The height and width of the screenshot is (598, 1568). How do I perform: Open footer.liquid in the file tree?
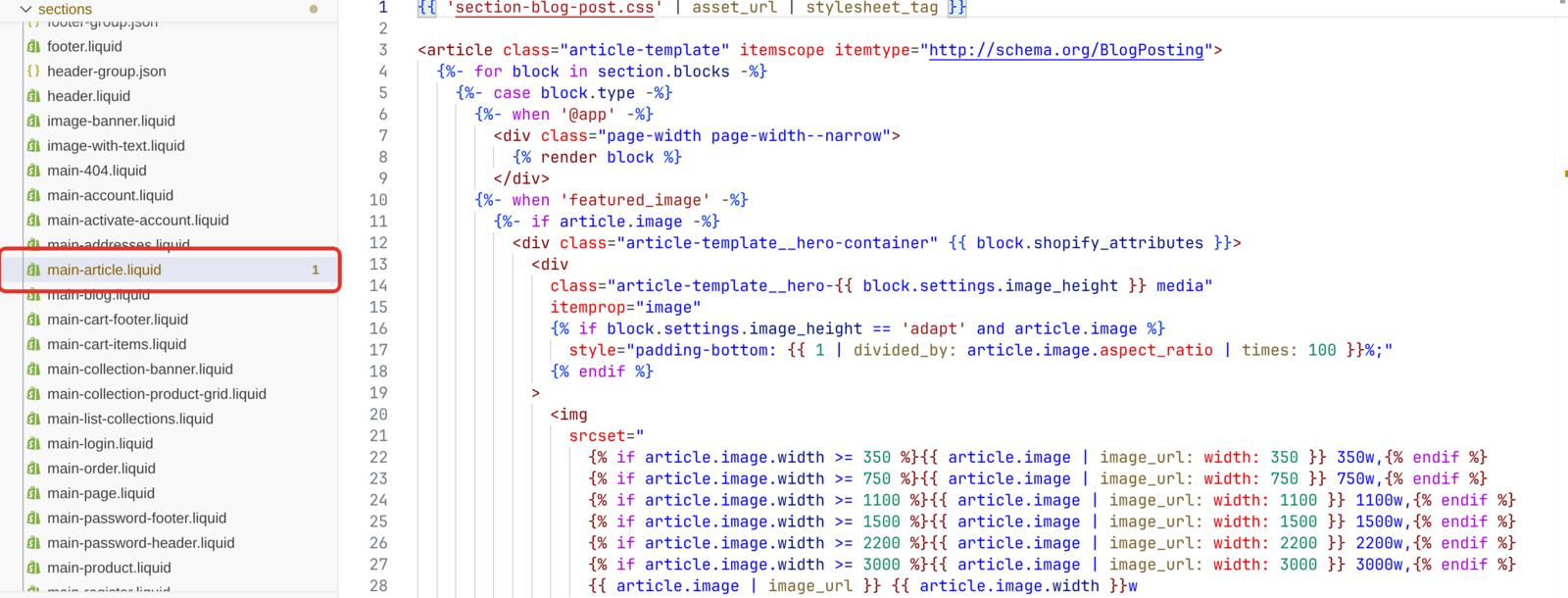tap(84, 46)
